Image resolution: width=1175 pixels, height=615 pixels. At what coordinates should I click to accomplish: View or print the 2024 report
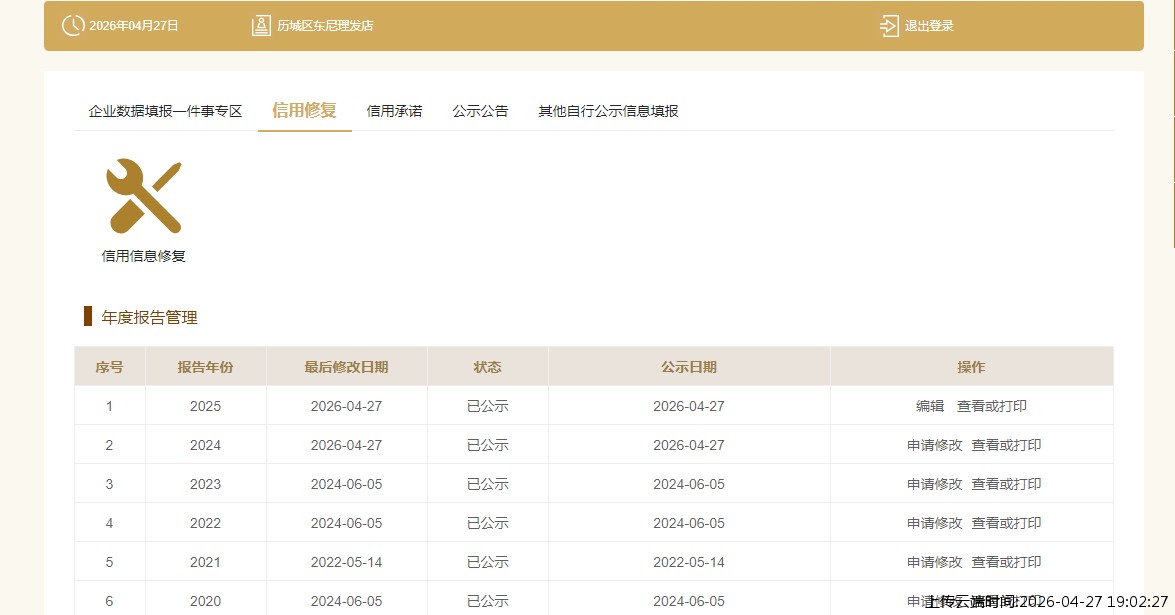1006,446
